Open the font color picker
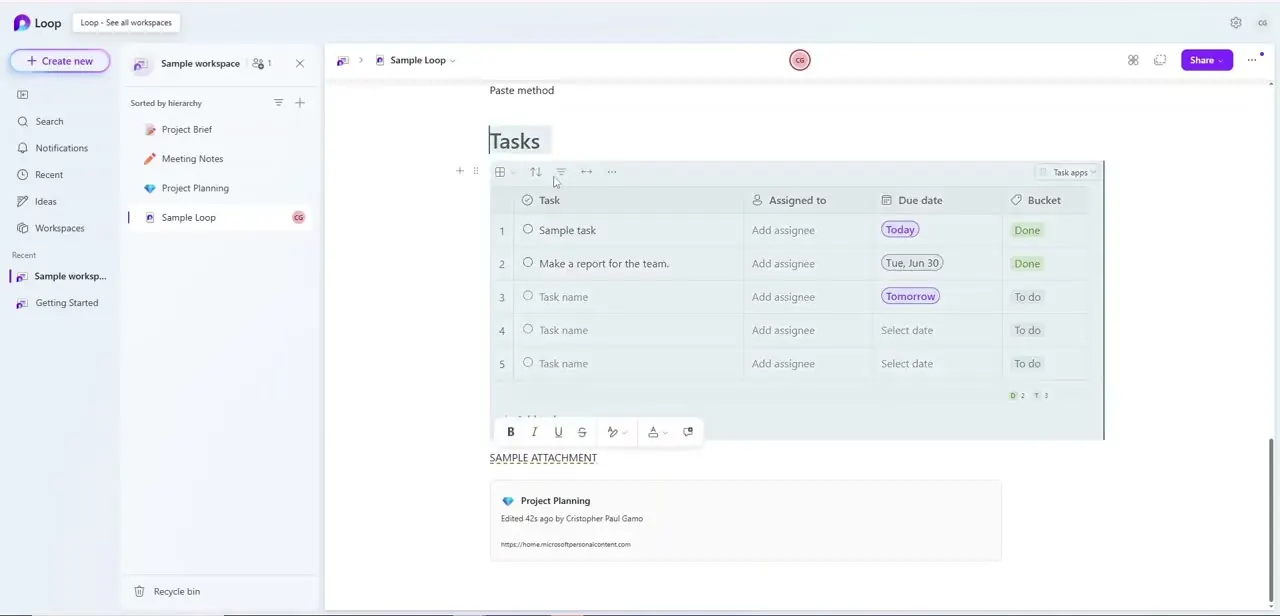 tap(657, 432)
